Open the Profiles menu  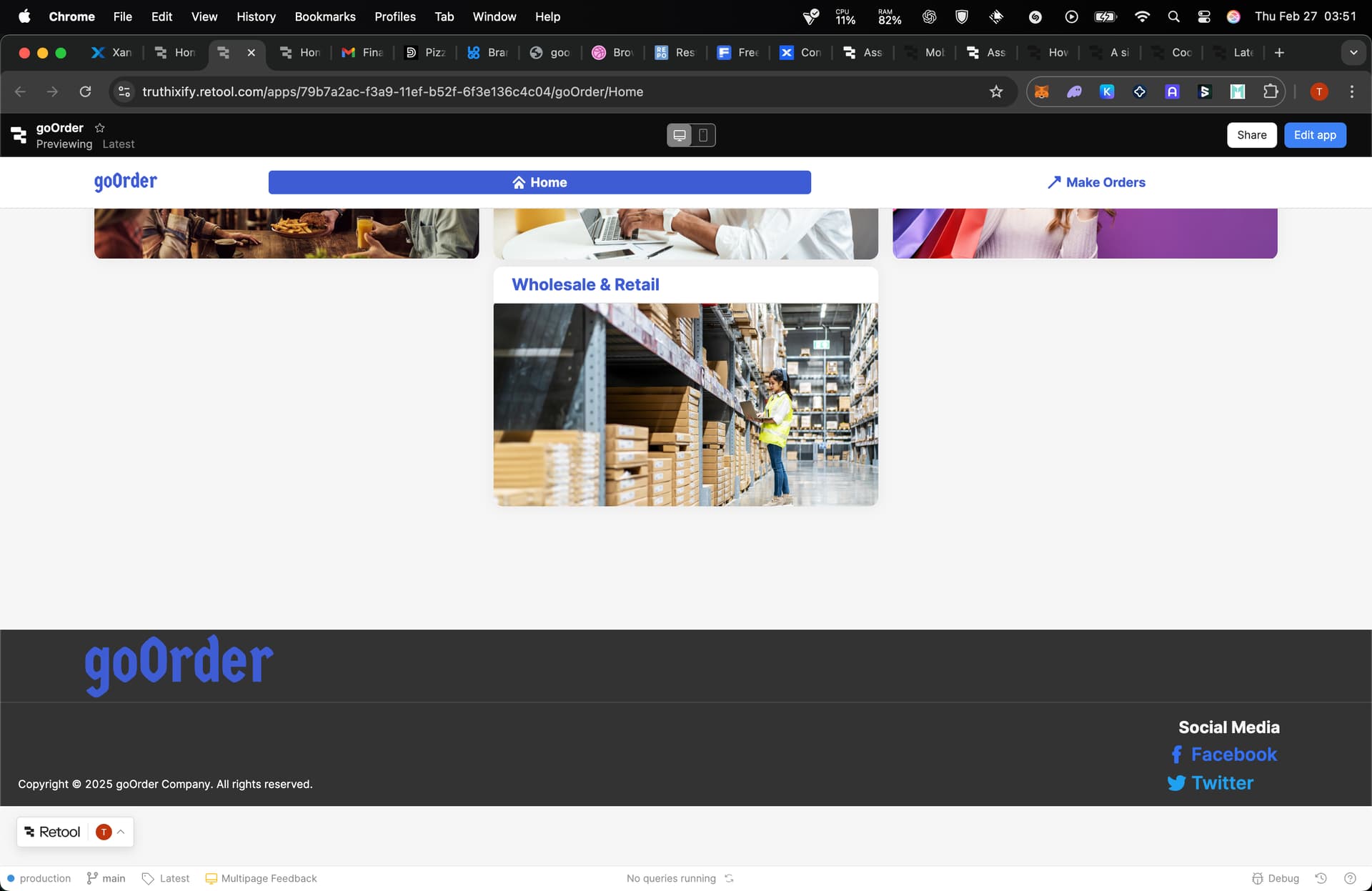pyautogui.click(x=395, y=16)
